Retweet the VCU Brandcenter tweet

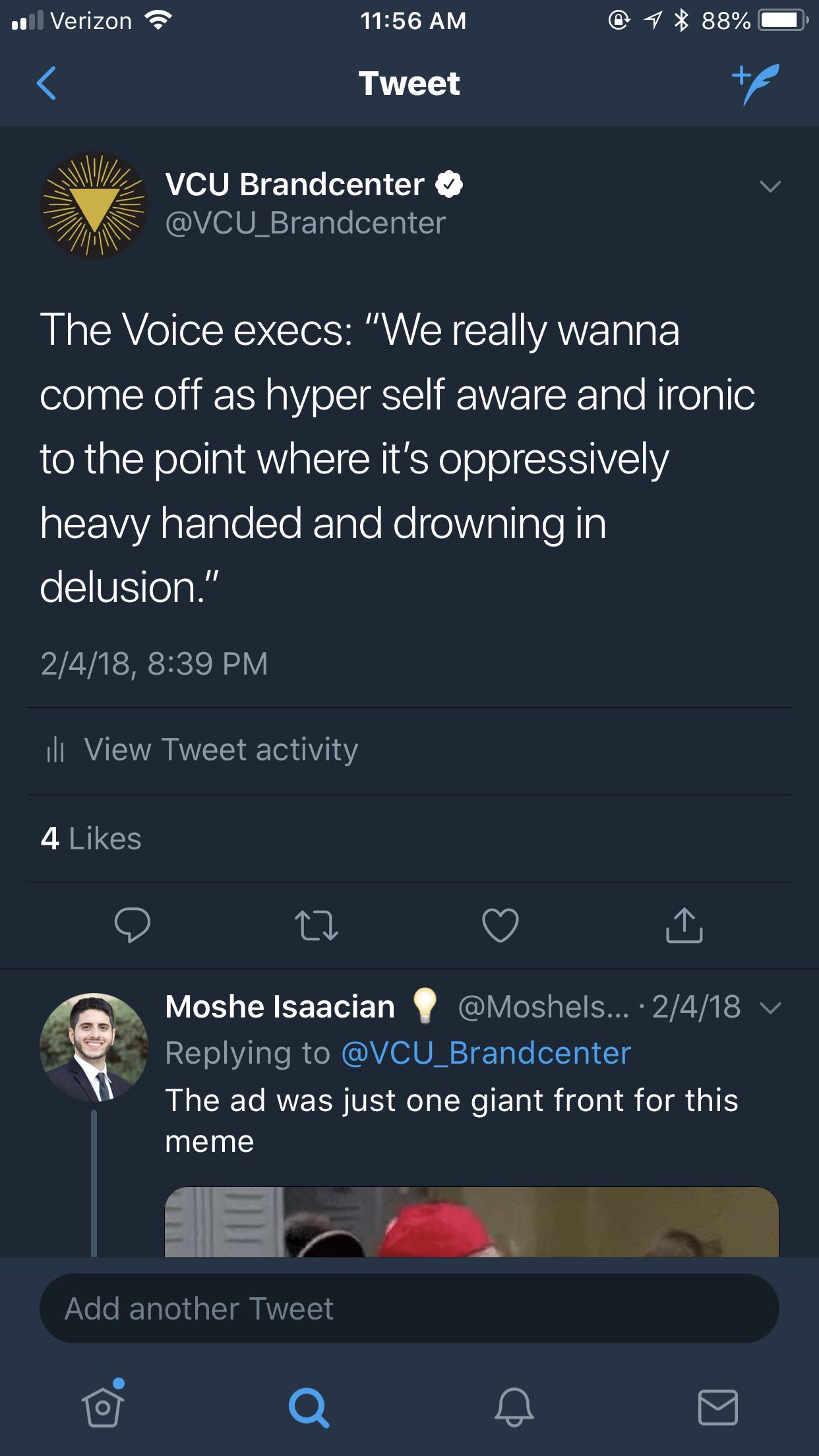point(317,925)
